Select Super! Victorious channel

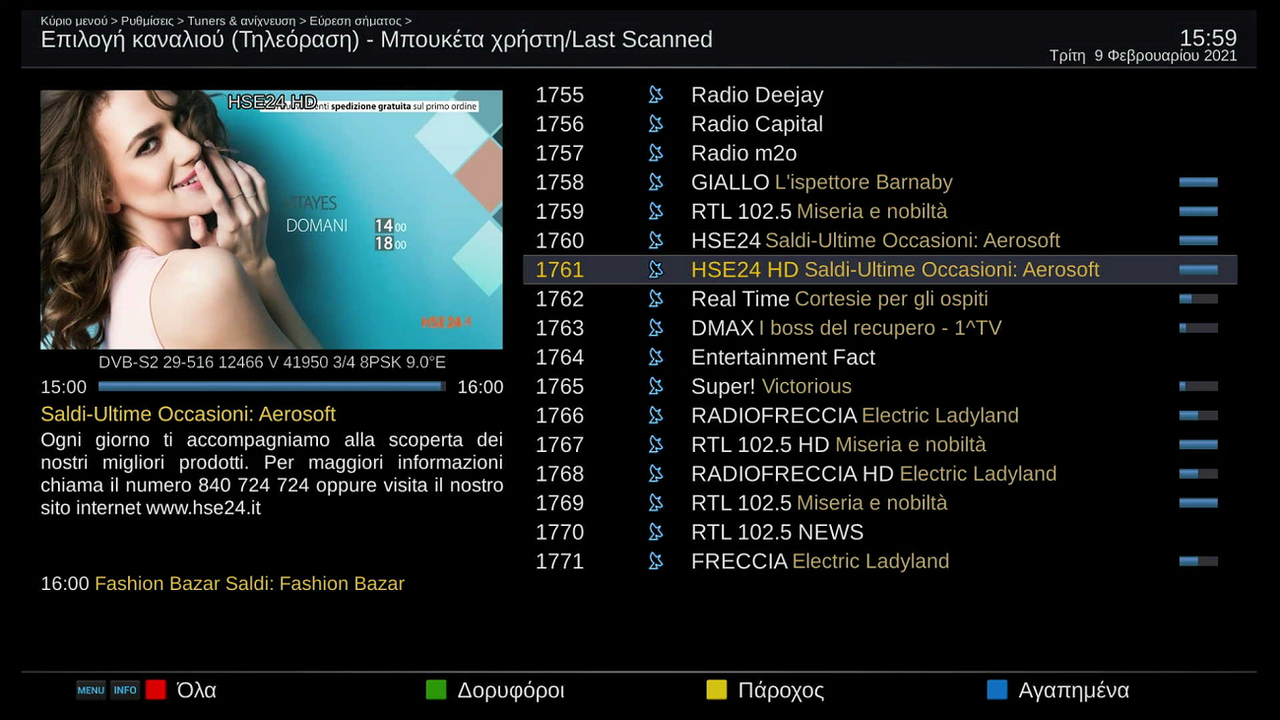click(880, 386)
